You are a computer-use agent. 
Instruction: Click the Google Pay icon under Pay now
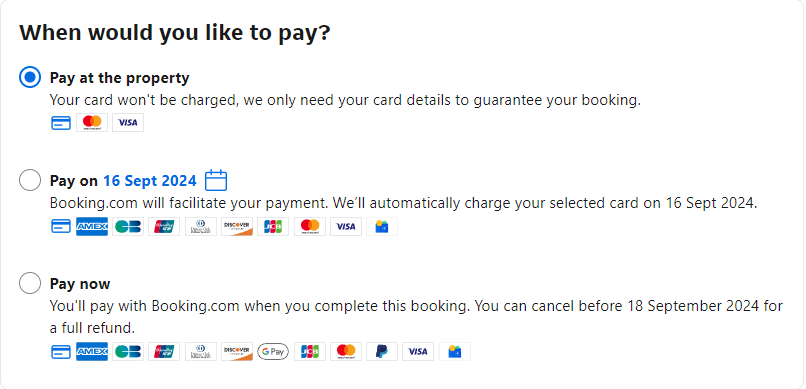[273, 351]
